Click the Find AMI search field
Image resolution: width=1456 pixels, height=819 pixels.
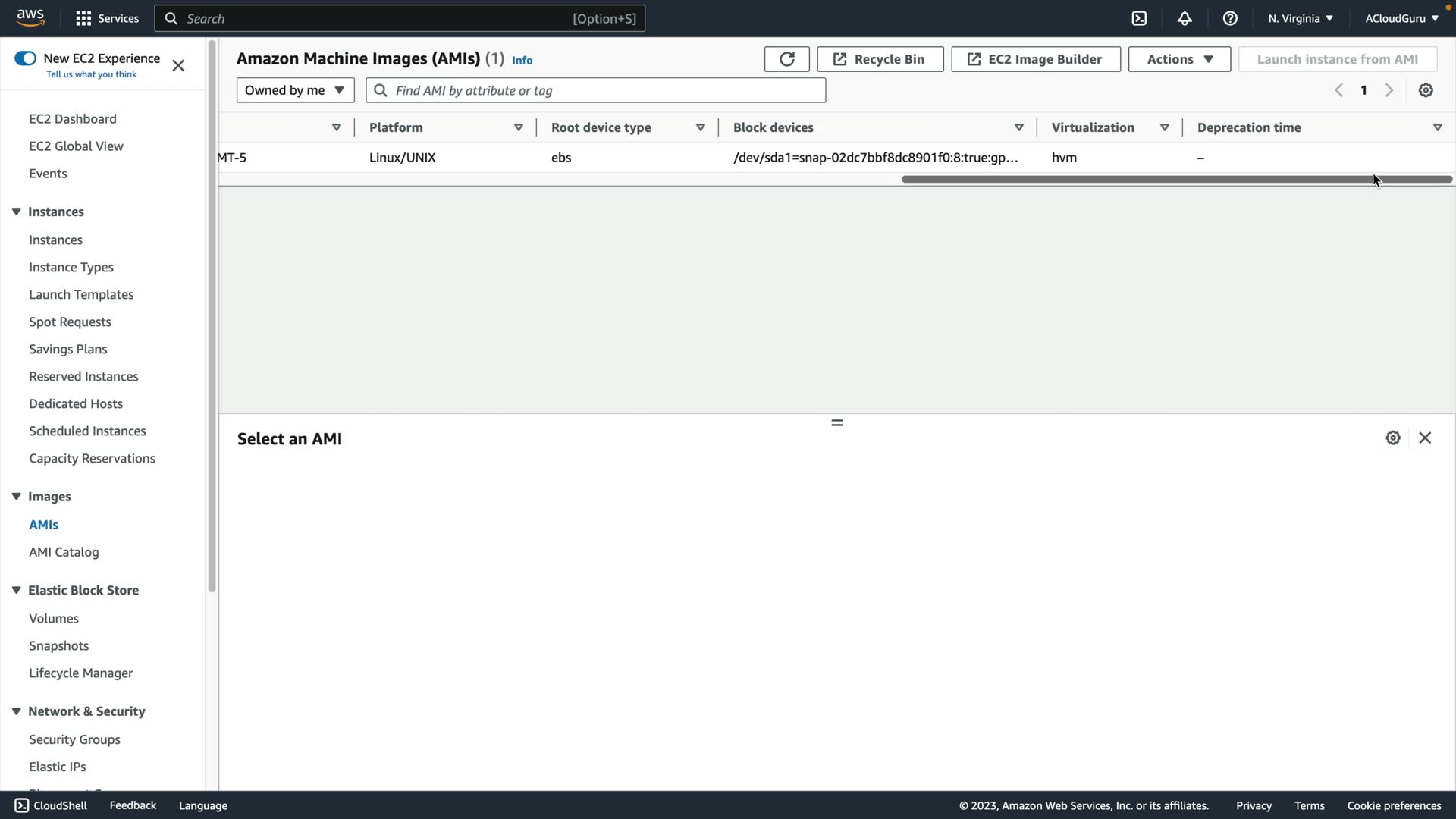tap(595, 90)
